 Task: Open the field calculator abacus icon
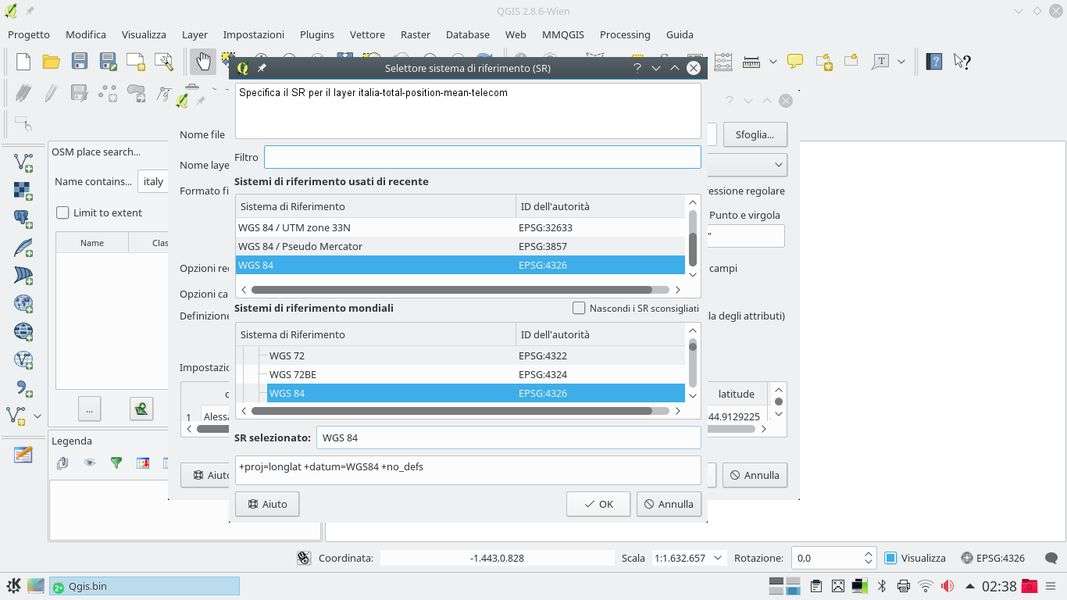[x=723, y=62]
